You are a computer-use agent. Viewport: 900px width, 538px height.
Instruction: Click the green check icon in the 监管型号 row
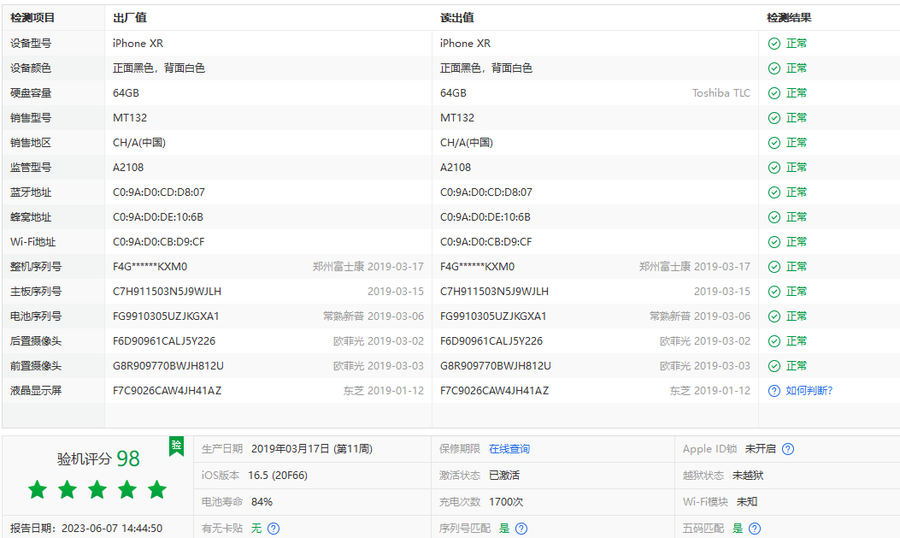click(774, 168)
